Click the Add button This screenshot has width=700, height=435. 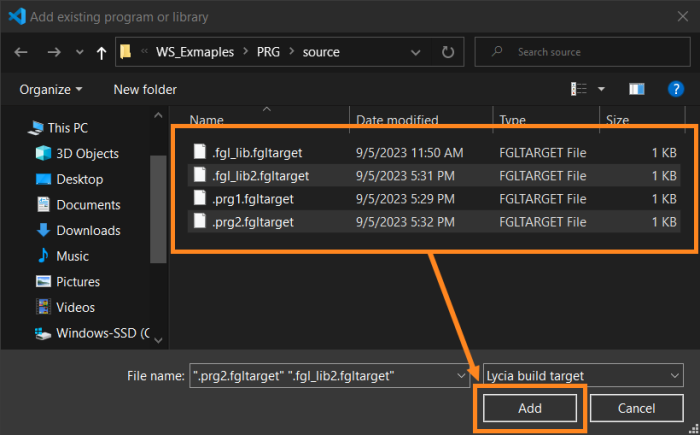[529, 408]
